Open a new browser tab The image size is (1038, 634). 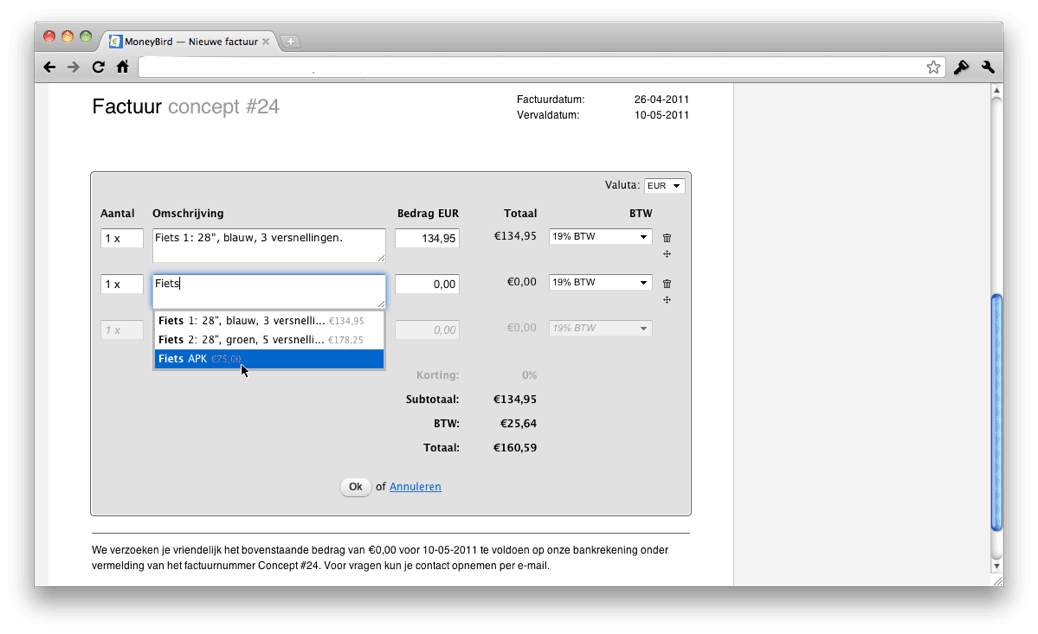tap(290, 42)
